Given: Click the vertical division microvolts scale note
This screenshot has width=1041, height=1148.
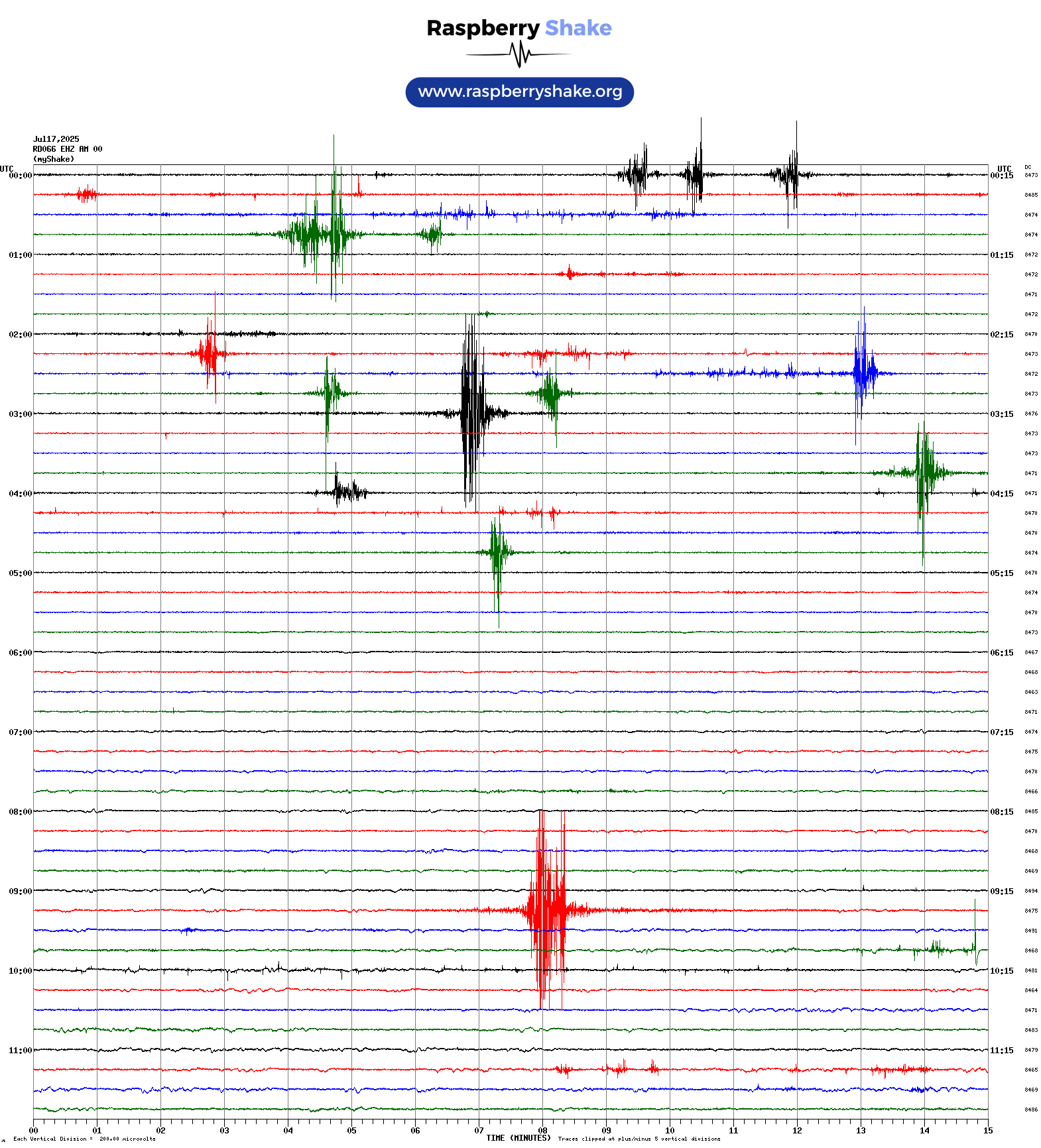Looking at the screenshot, I should [84, 1139].
